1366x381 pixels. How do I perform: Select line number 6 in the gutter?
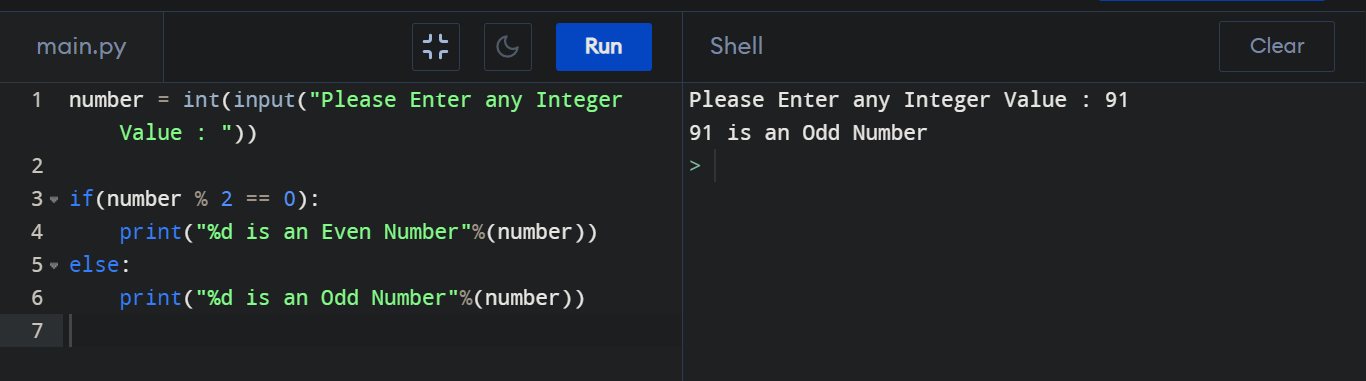point(37,298)
